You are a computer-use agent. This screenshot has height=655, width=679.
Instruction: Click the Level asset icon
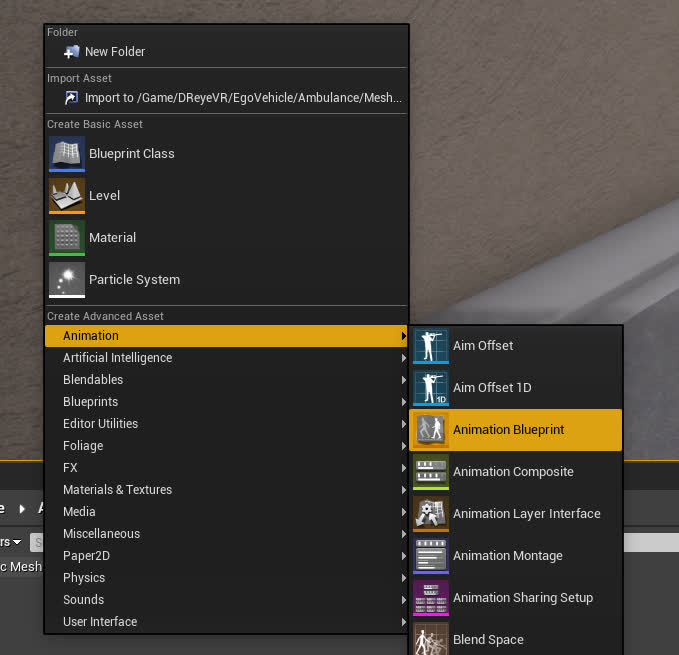(67, 196)
